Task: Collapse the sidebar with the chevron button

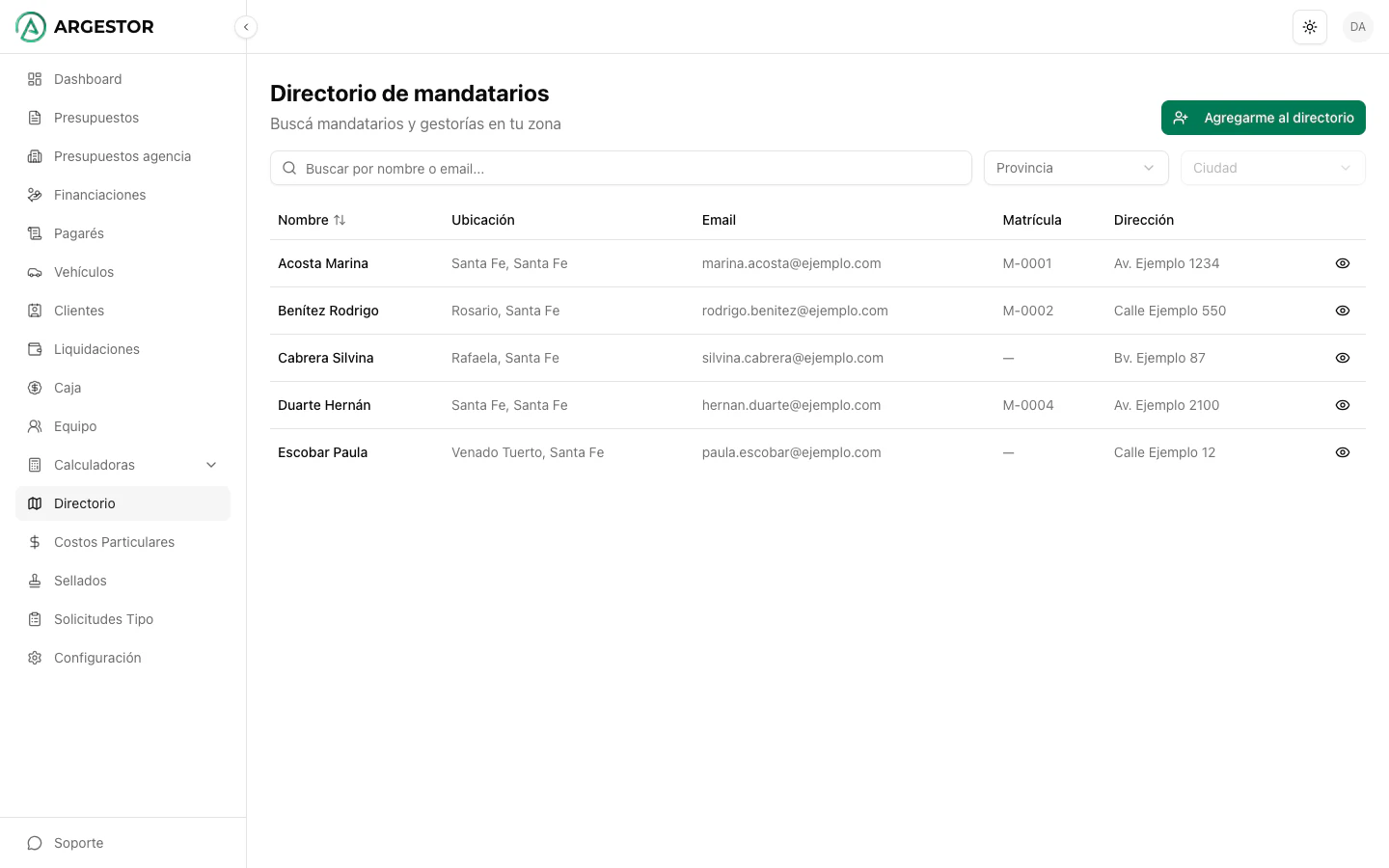Action: pyautogui.click(x=246, y=27)
